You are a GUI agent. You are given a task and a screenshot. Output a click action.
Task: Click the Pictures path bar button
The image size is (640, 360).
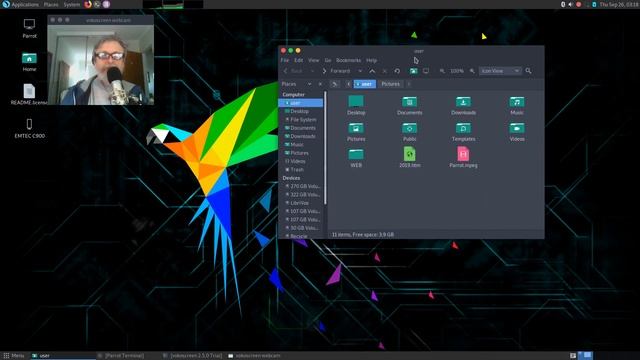pos(391,84)
